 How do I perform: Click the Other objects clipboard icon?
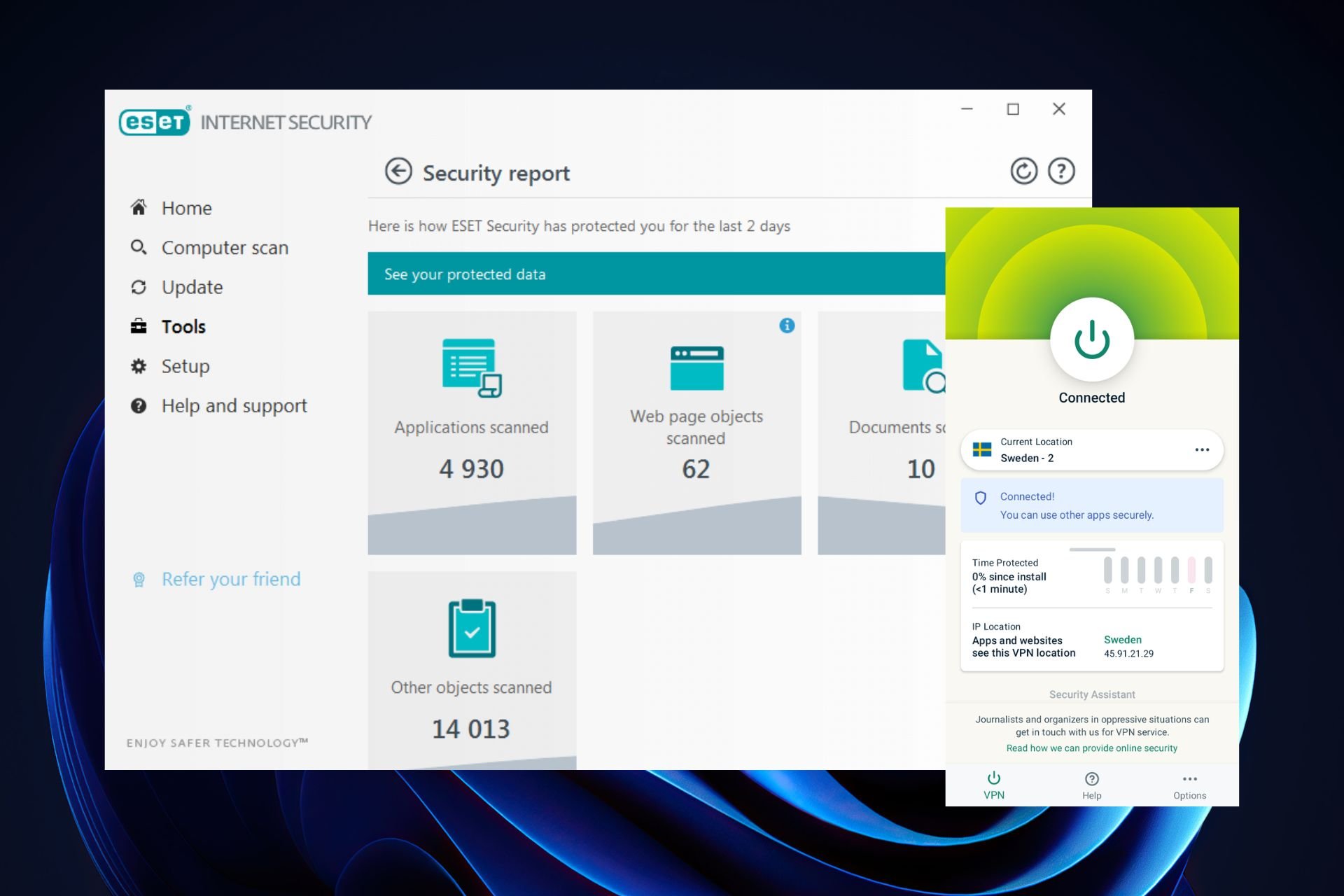(472, 628)
